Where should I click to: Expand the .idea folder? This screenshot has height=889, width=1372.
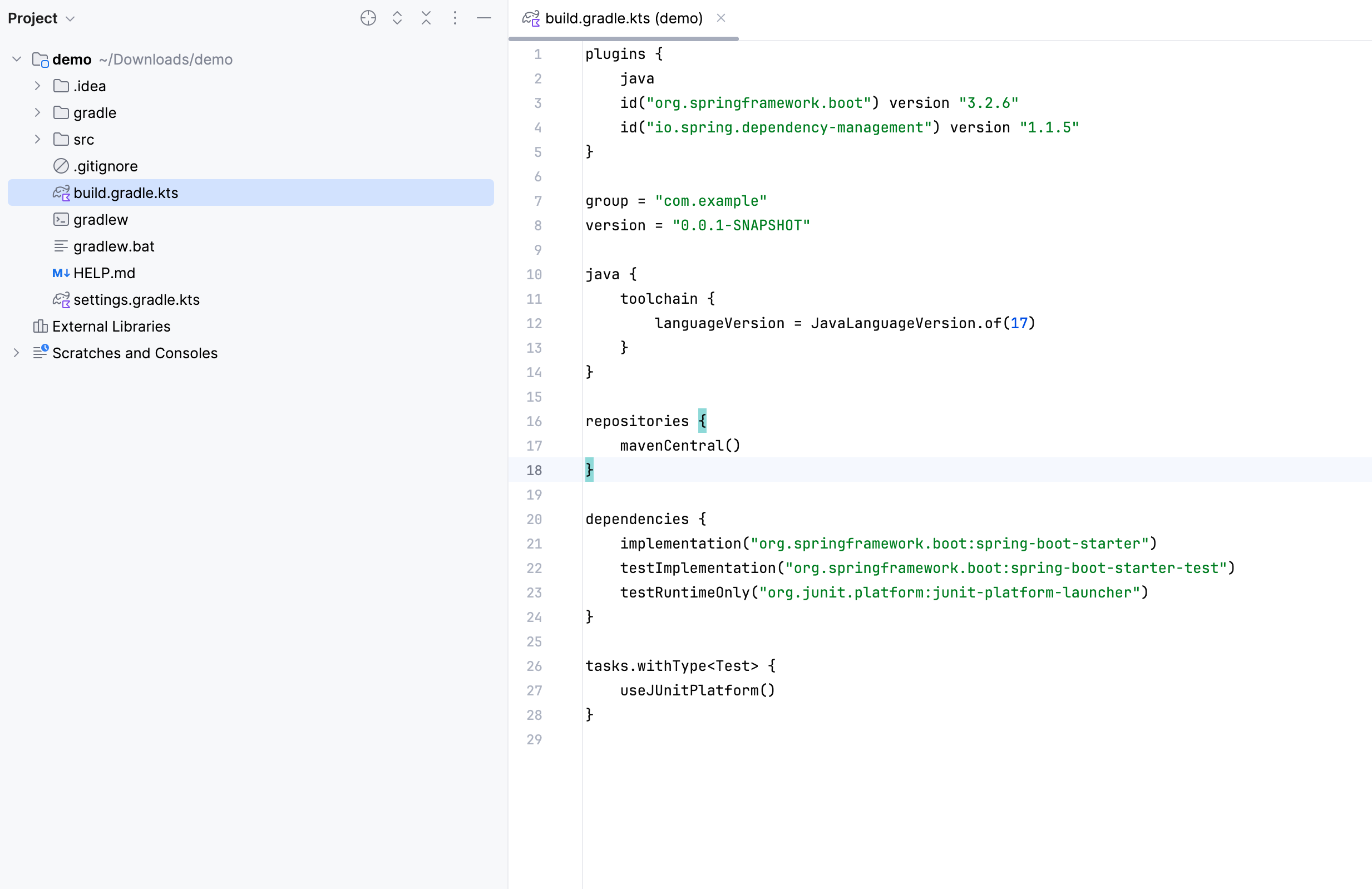[x=37, y=86]
